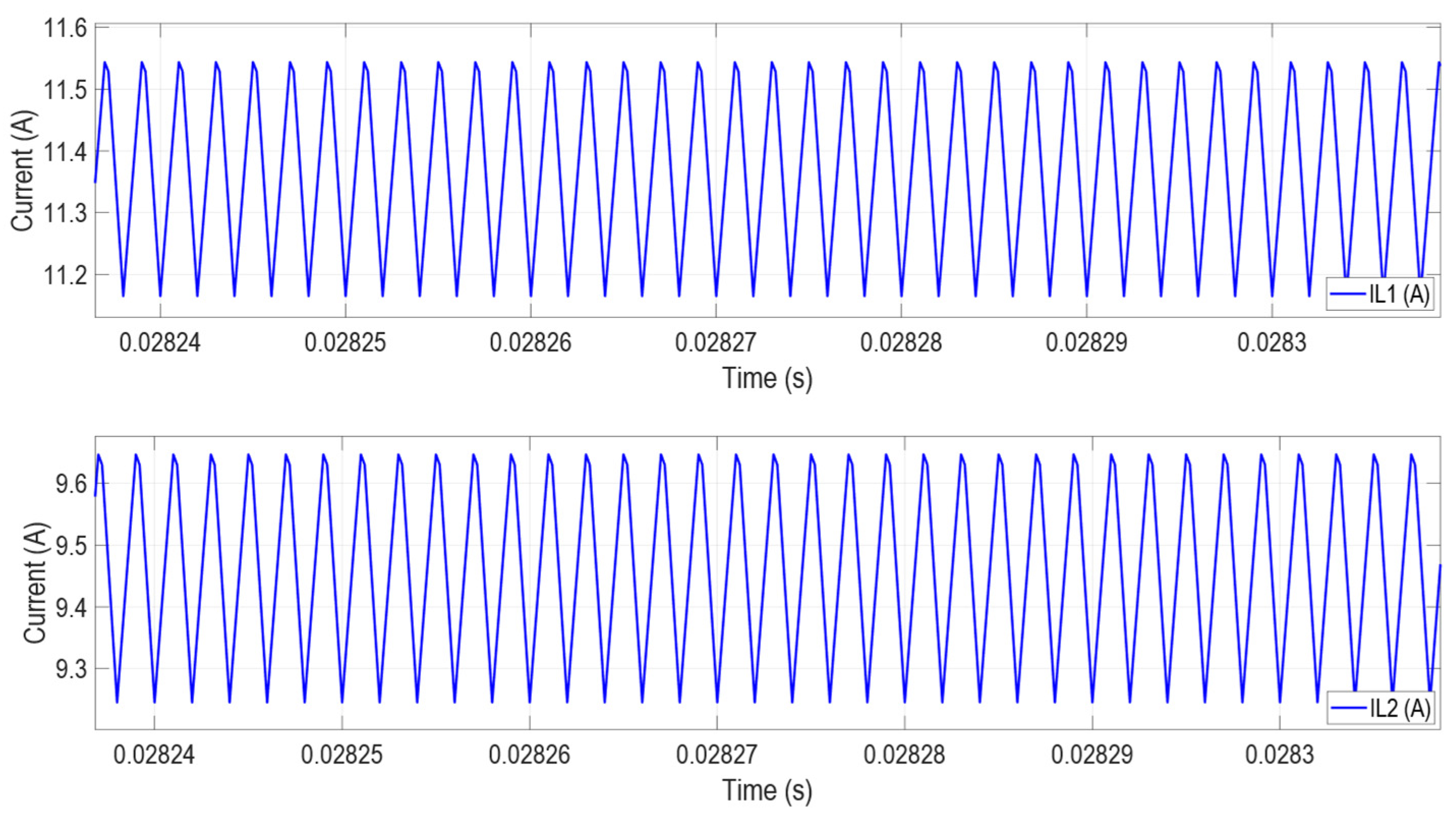
Task: Click the 11.6 y-axis tick label
Action: [66, 28]
